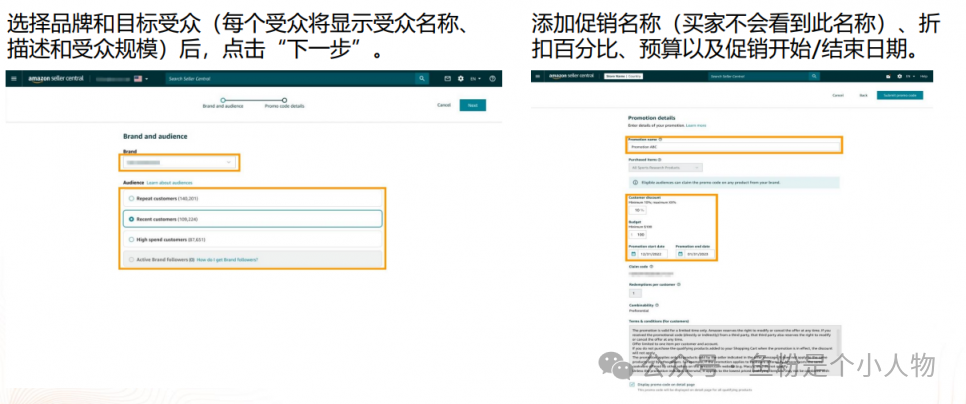Click amazon seller central logo in the Brand and audience screen
Viewport: 966px width, 404px height.
point(58,79)
